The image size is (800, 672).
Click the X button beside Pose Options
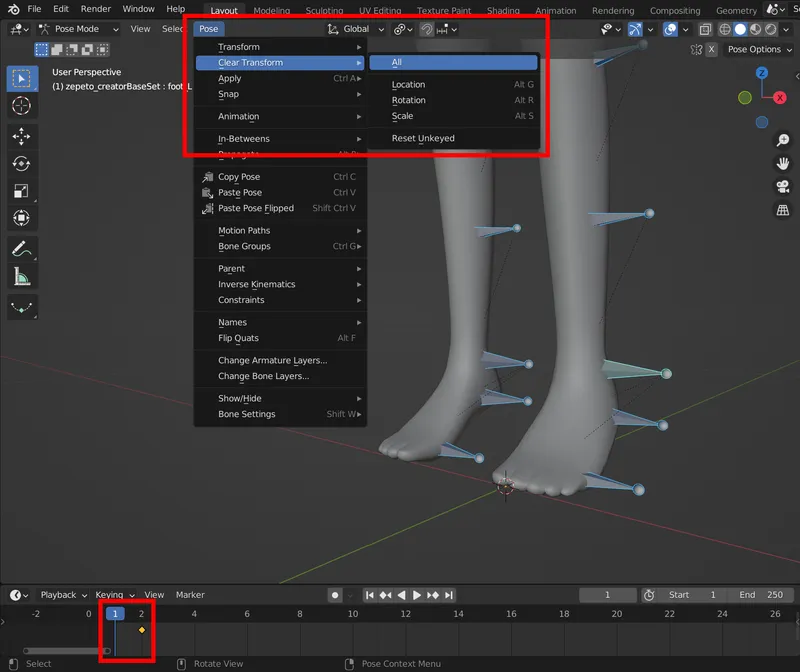(712, 50)
